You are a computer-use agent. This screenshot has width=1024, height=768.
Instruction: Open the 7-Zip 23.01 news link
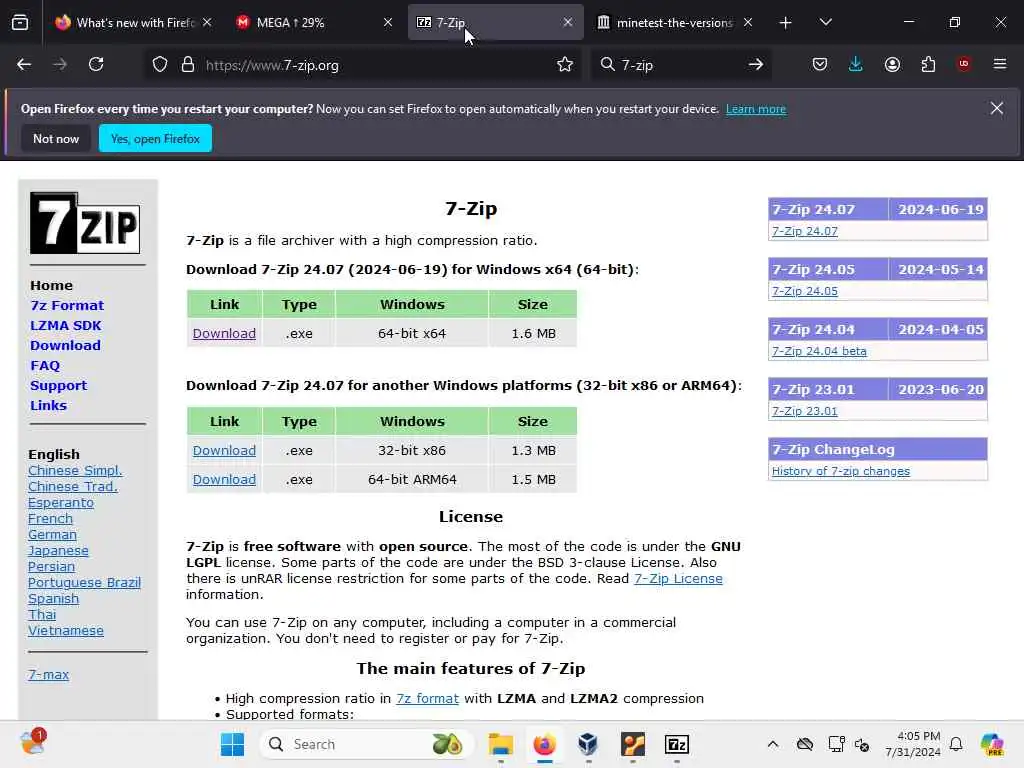coord(805,411)
